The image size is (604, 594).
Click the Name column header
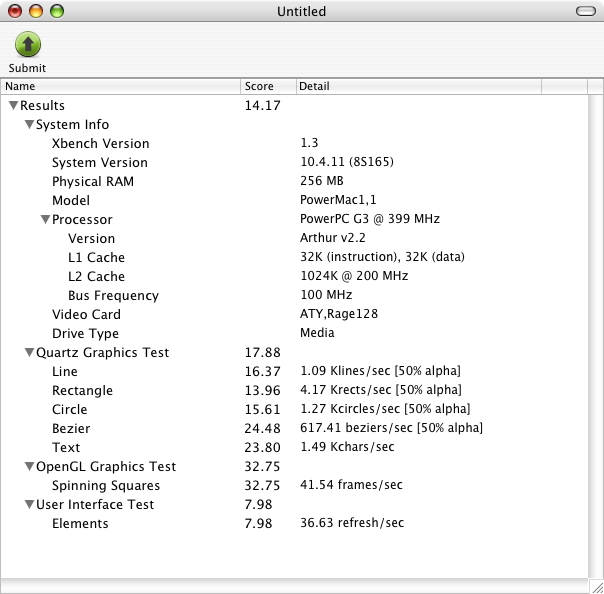(x=120, y=87)
